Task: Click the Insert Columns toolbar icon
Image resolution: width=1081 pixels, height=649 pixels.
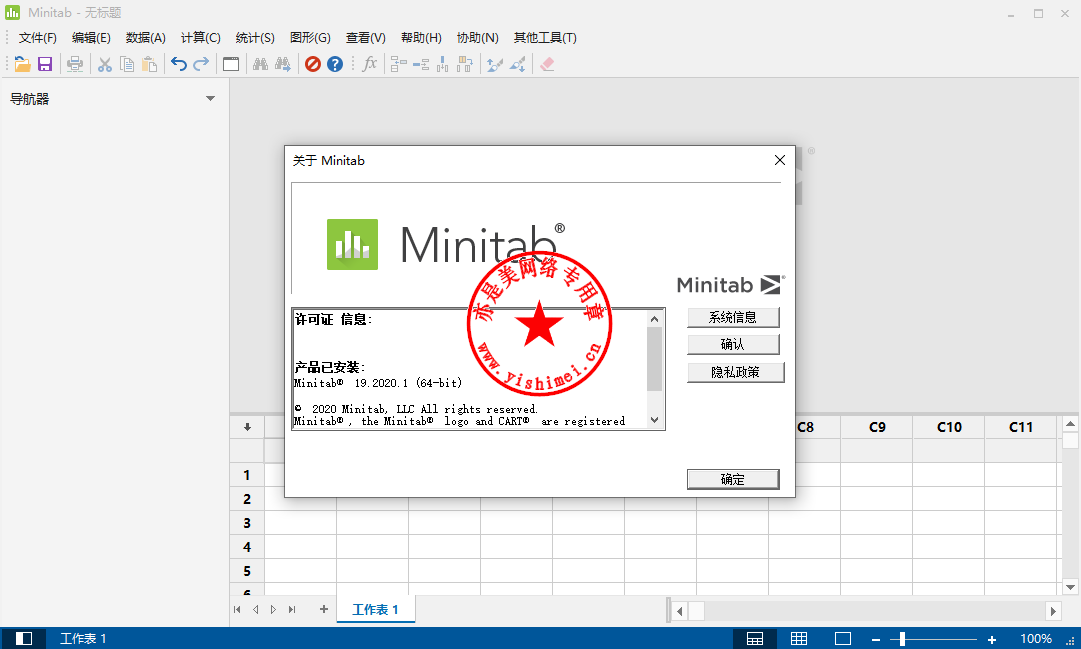Action: [443, 64]
